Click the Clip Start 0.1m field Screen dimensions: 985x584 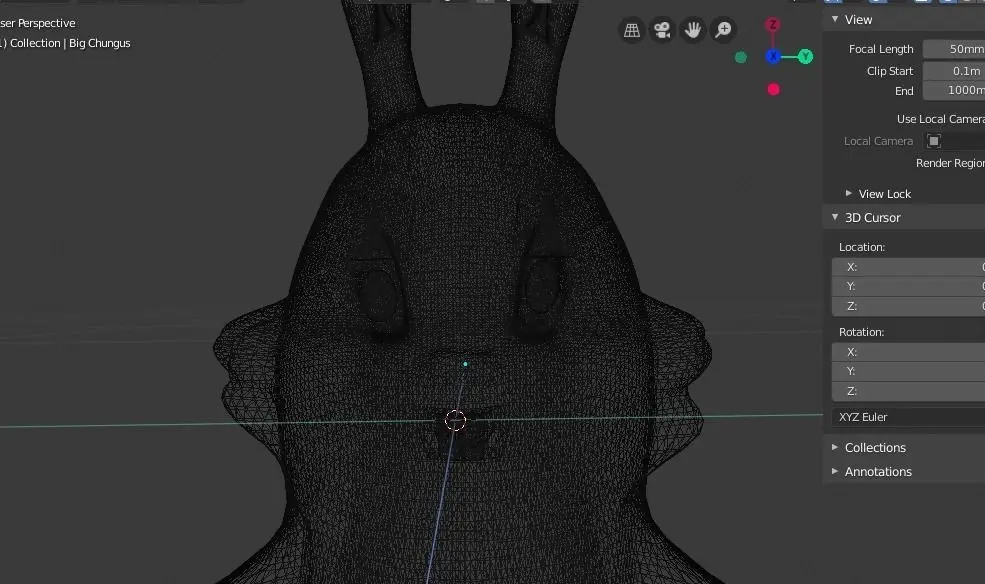tap(954, 71)
